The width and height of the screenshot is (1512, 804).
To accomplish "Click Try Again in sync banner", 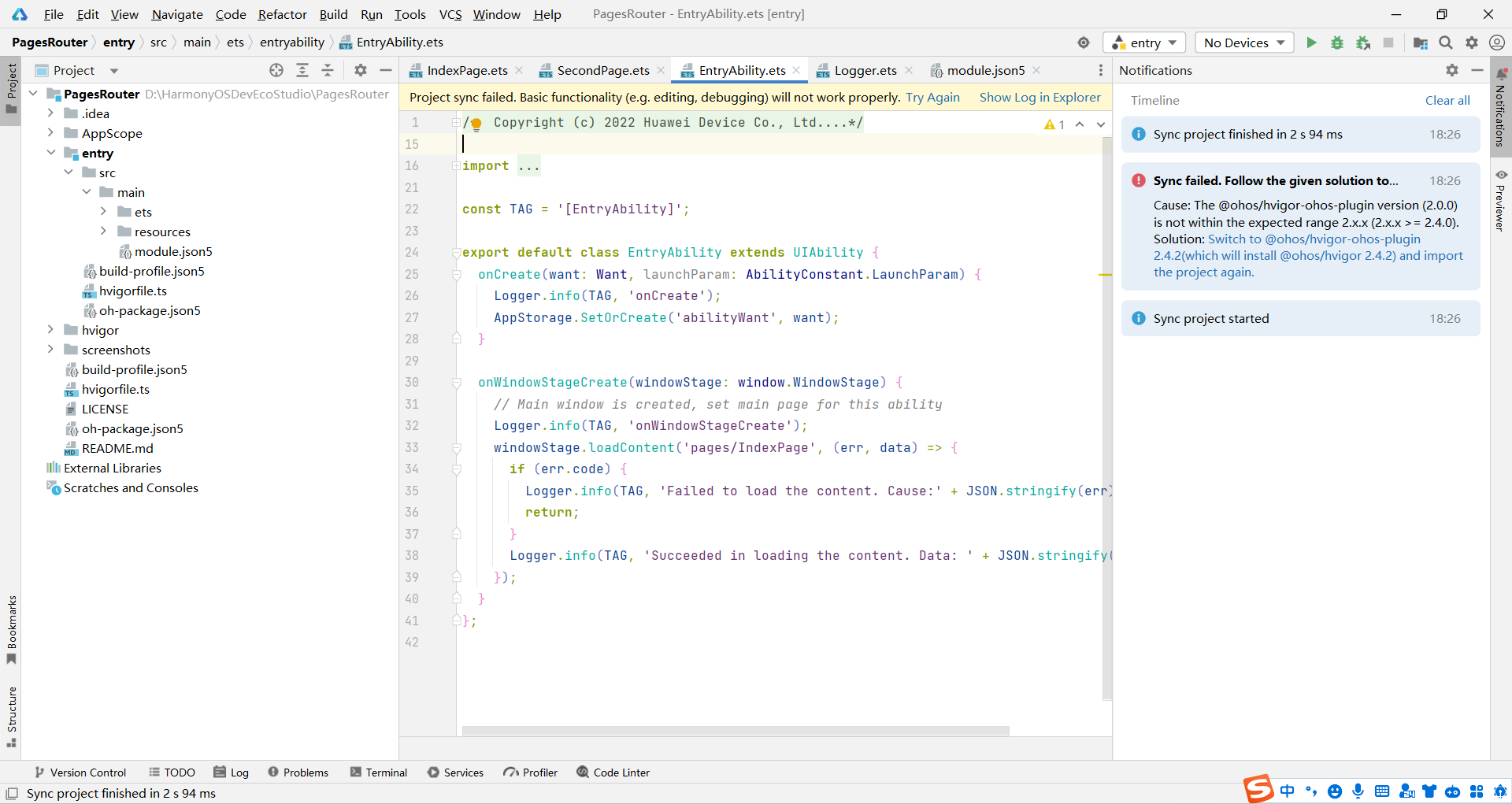I will 932,98.
